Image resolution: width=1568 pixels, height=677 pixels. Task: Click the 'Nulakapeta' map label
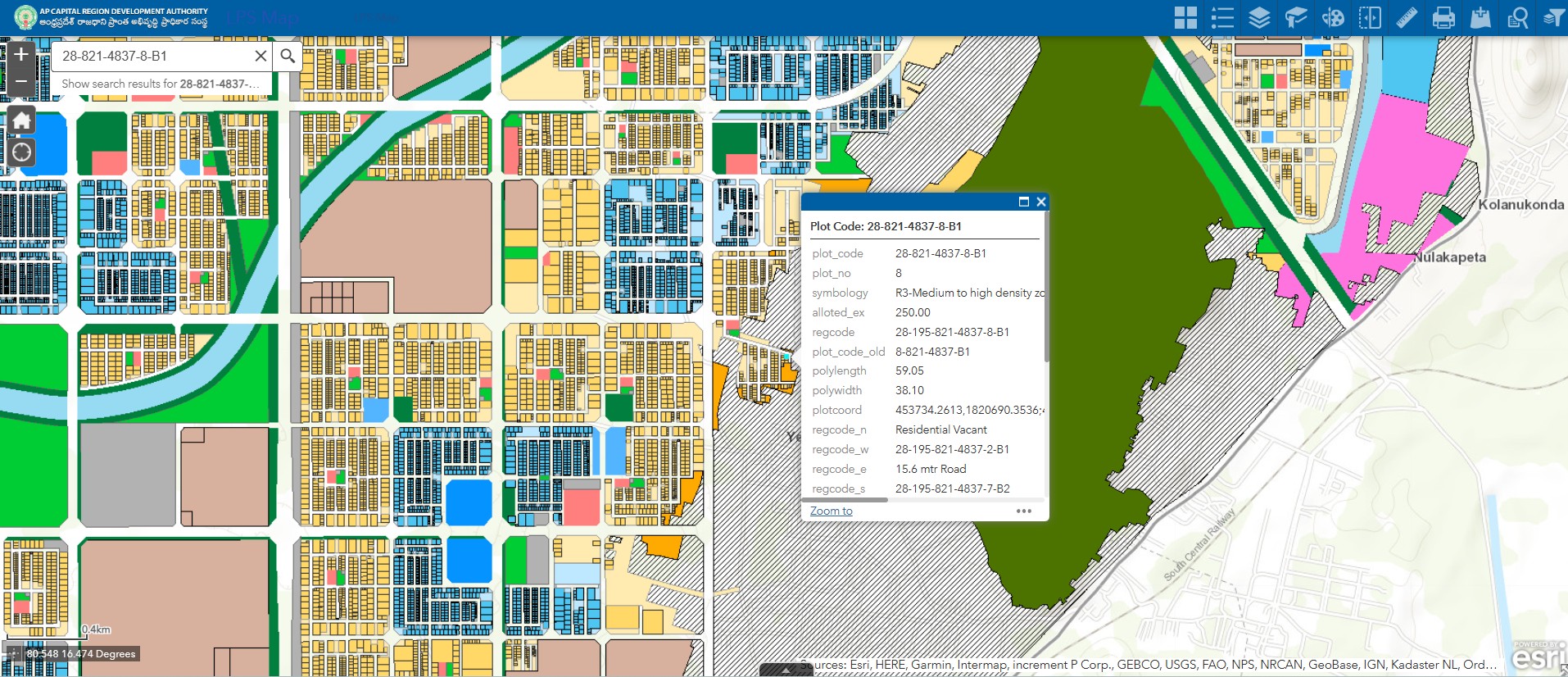pos(1449,257)
